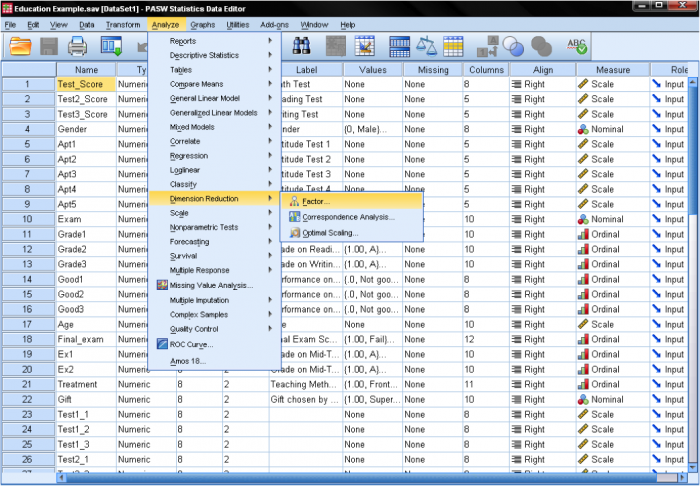
Task: Click the Measure column header
Action: coord(611,70)
